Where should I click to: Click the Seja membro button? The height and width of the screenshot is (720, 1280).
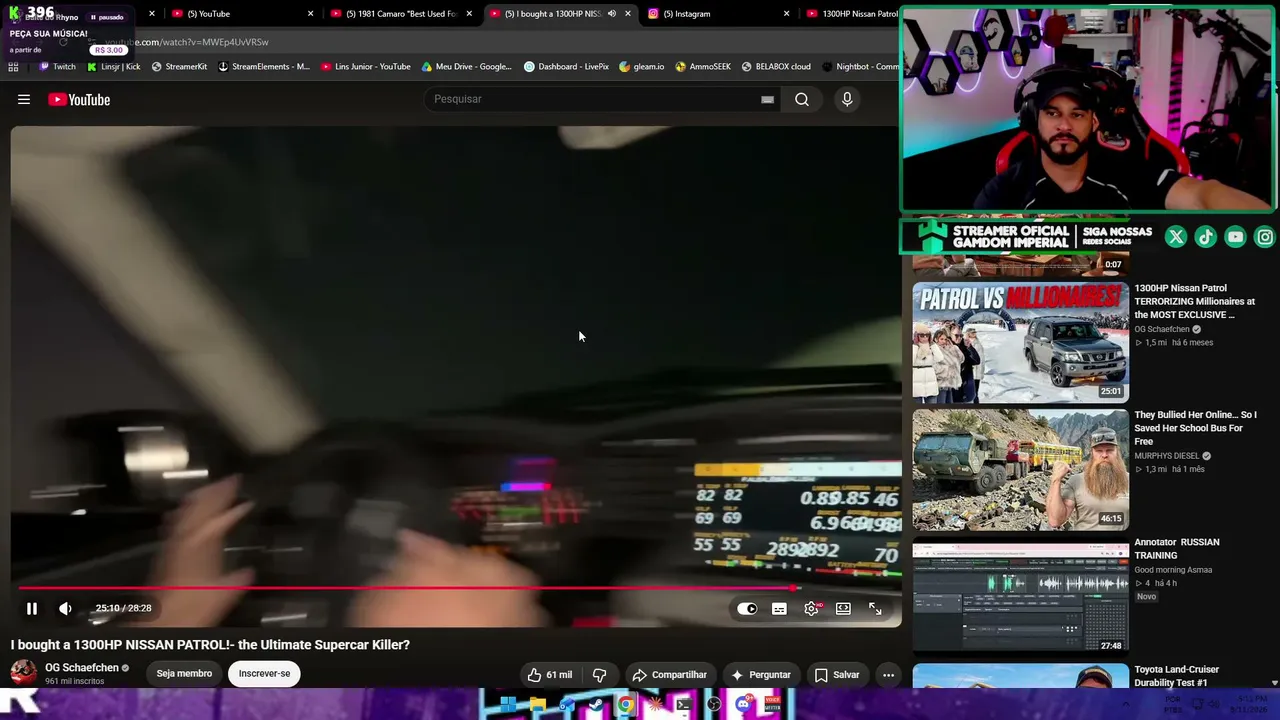coord(184,673)
